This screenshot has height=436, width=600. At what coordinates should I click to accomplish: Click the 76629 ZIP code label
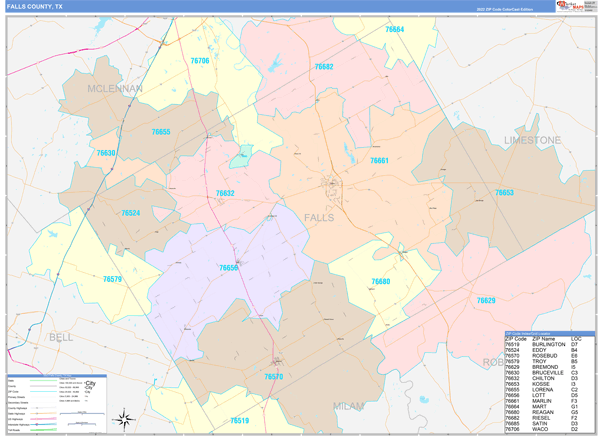point(485,300)
